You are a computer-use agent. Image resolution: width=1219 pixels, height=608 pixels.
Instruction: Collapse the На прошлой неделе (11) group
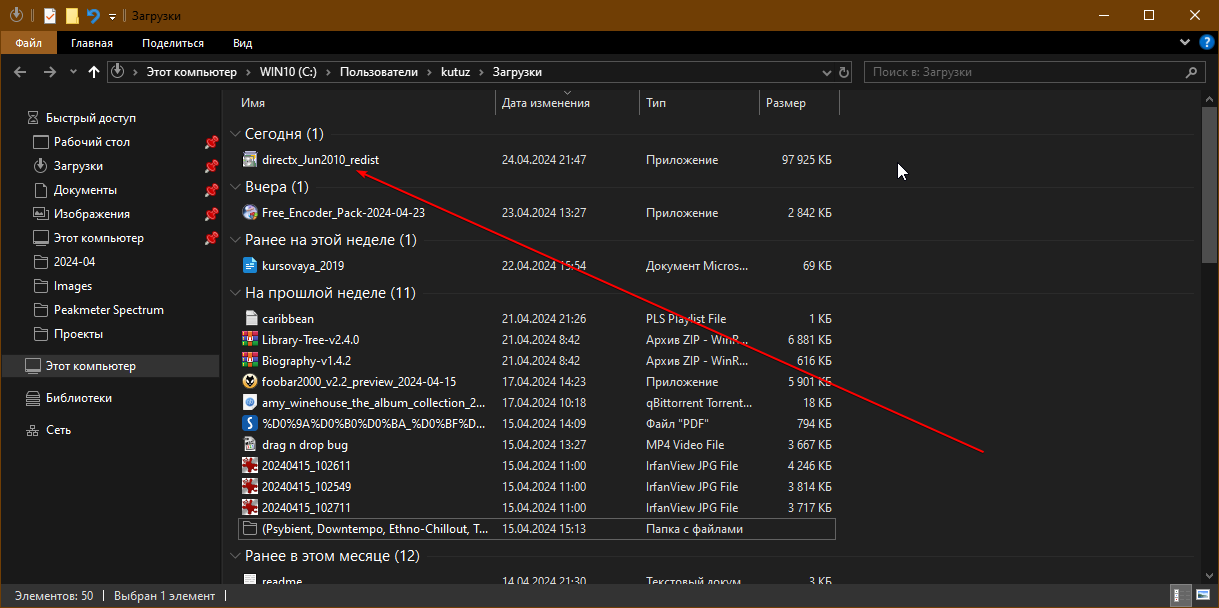(x=235, y=293)
